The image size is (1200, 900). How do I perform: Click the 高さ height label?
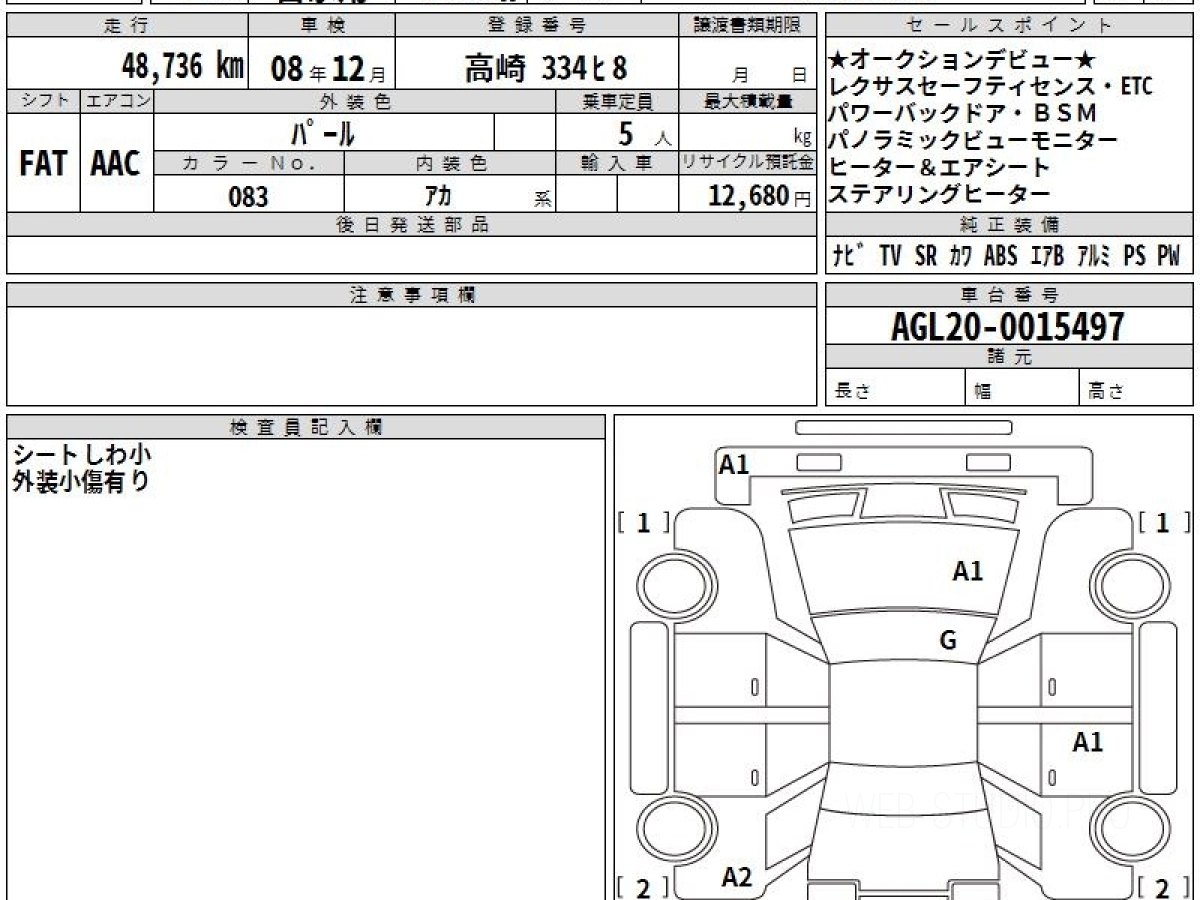[1105, 392]
